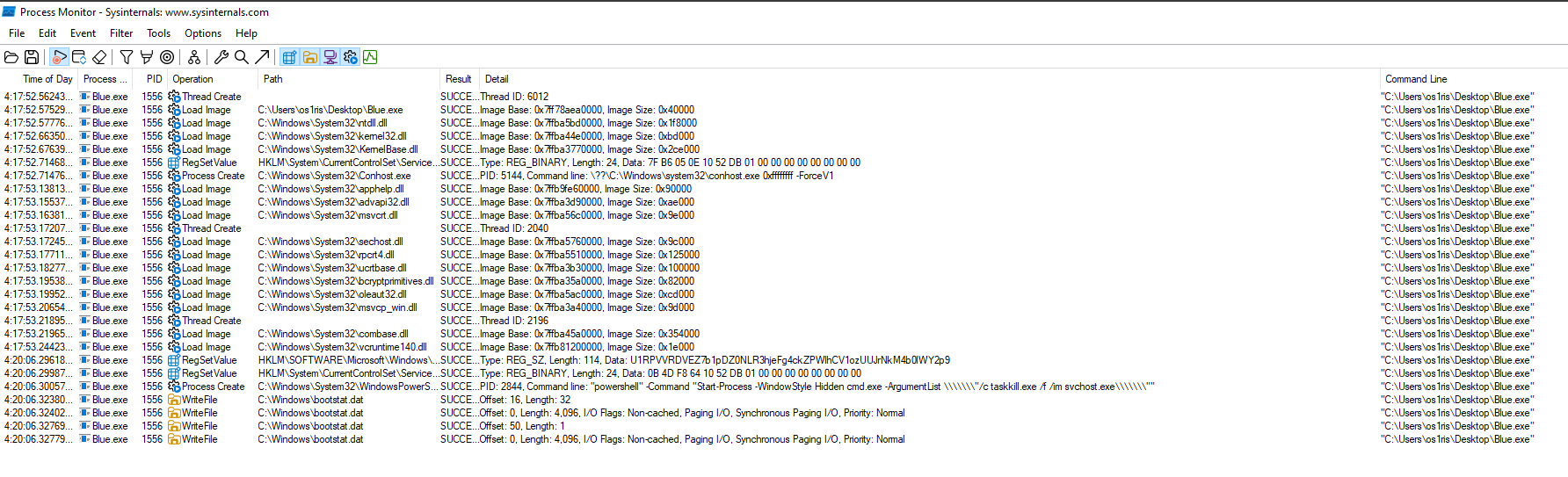
Task: Click the Jump To Object arrow icon
Action: [262, 57]
